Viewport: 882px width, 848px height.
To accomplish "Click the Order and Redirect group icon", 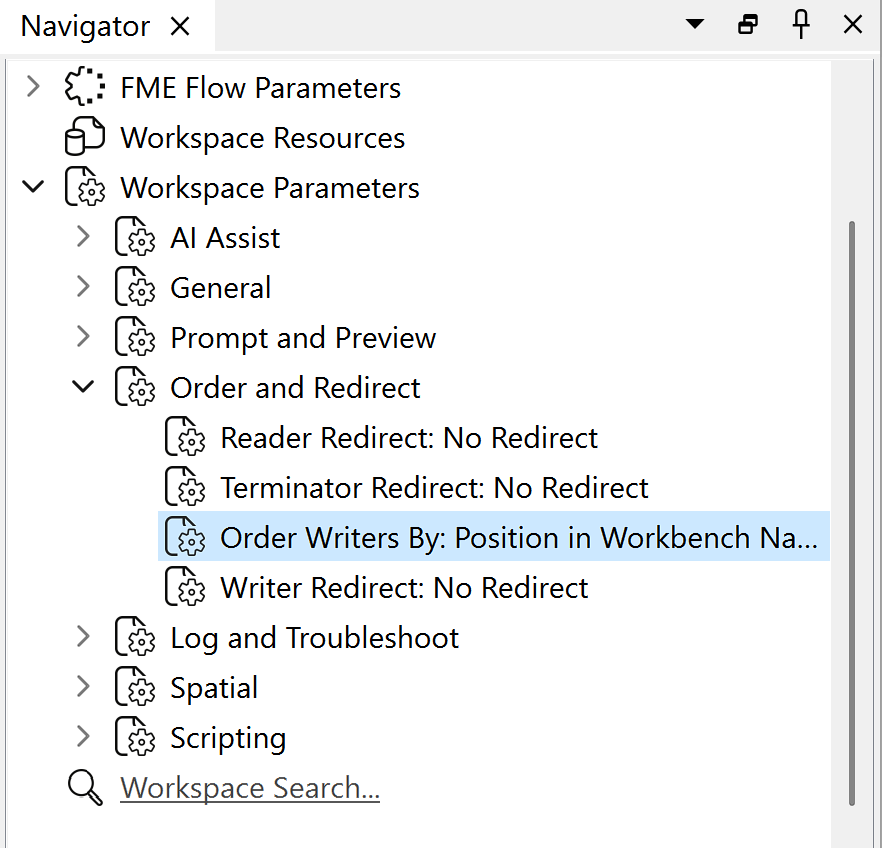I will pos(135,387).
